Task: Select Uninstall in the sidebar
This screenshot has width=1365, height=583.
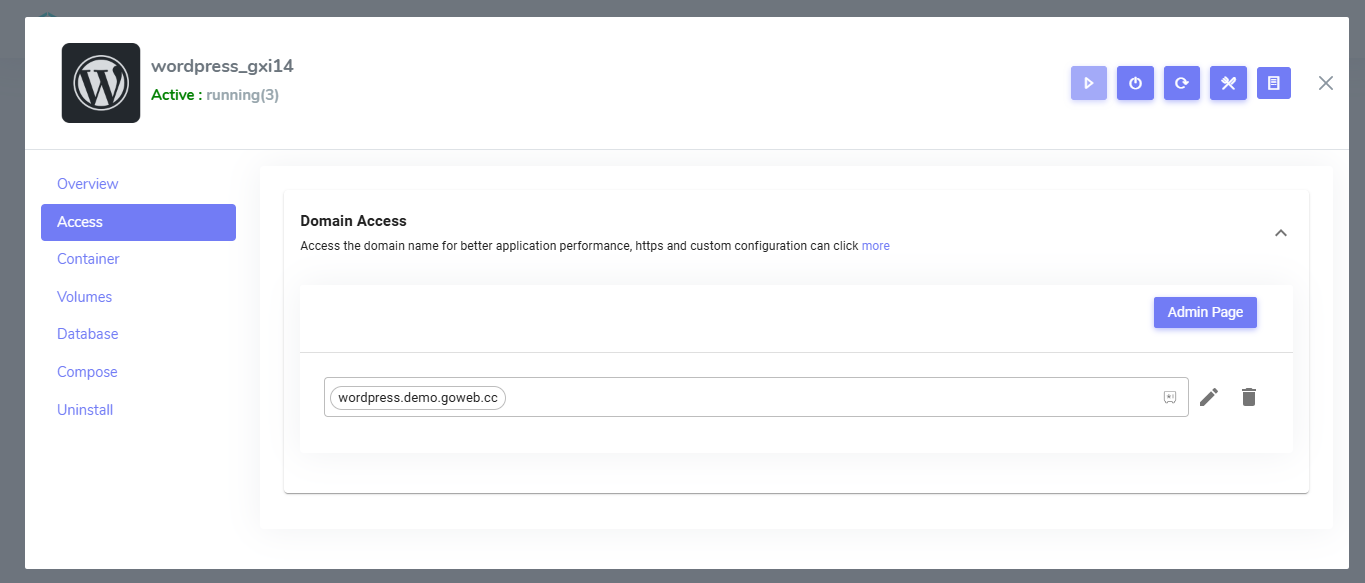Action: [x=85, y=410]
